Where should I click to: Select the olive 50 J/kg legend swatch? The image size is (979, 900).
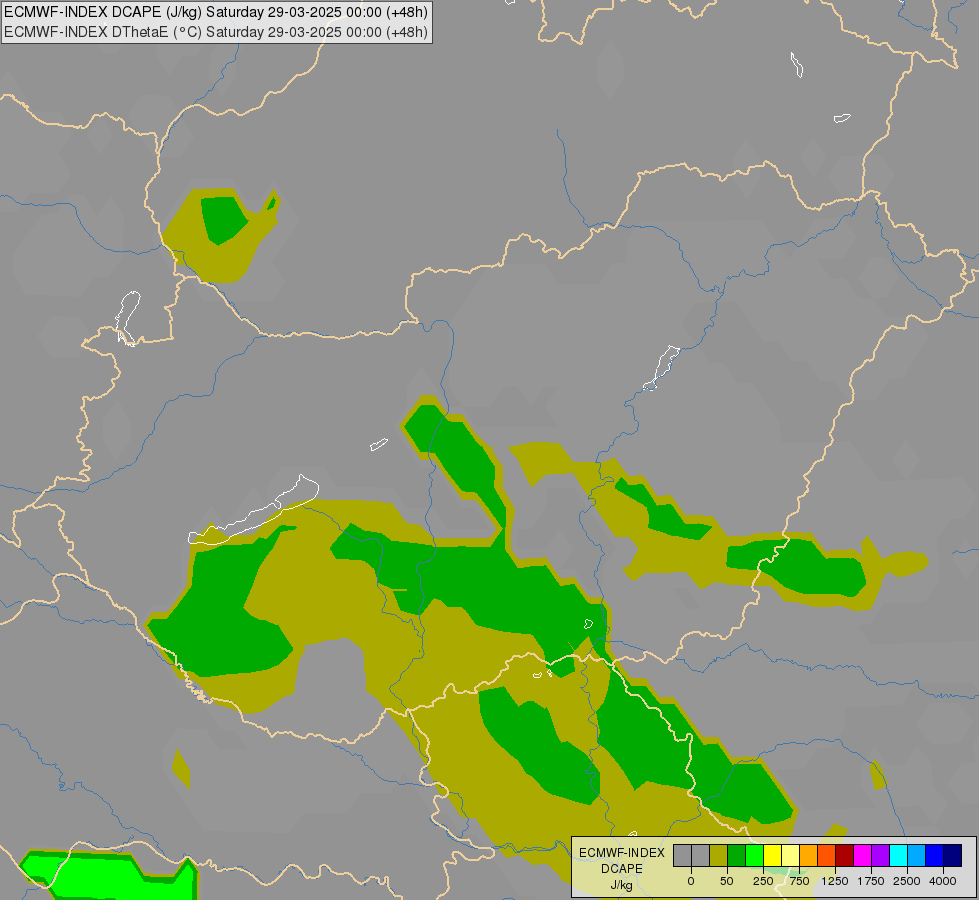tap(719, 855)
